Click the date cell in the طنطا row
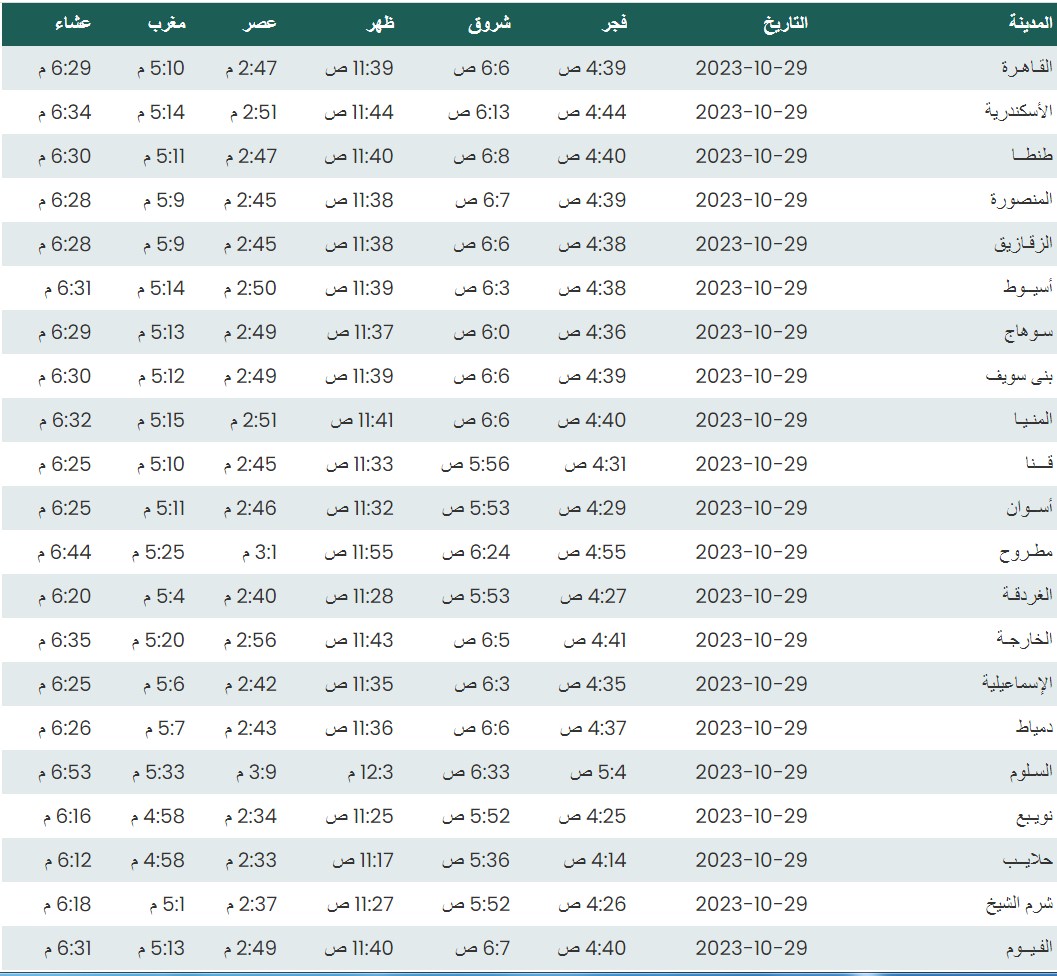The height and width of the screenshot is (976, 1057). [x=751, y=156]
